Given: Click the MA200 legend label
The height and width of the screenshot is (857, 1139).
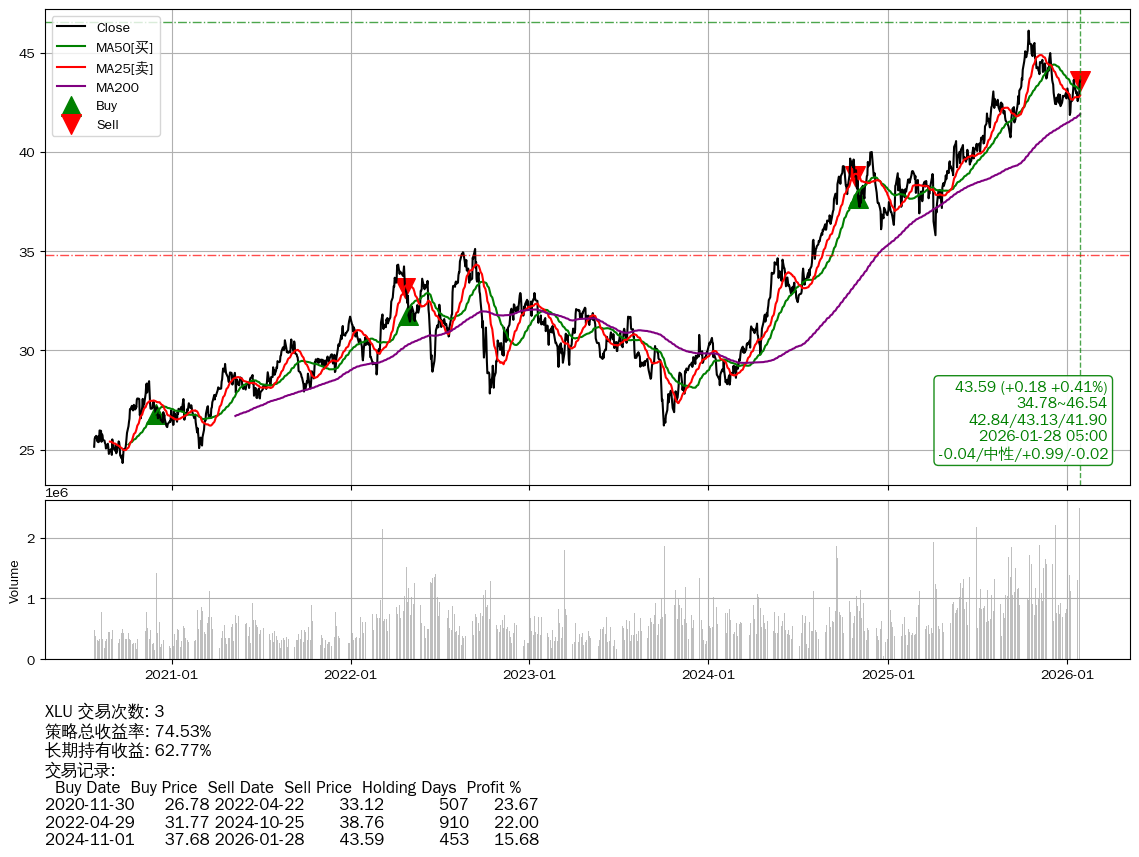Looking at the screenshot, I should [x=117, y=87].
